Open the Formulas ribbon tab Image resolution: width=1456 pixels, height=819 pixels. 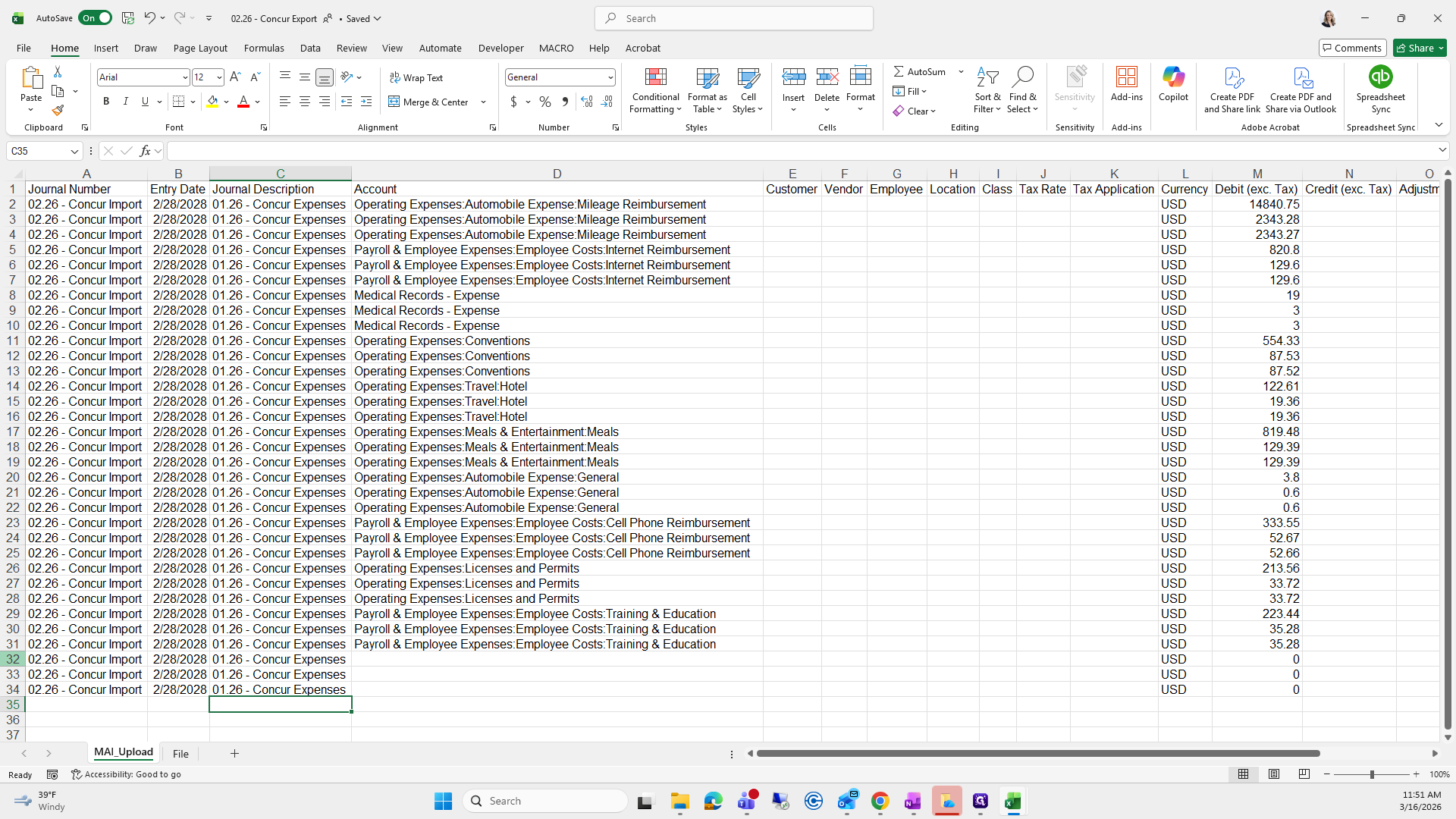(264, 48)
